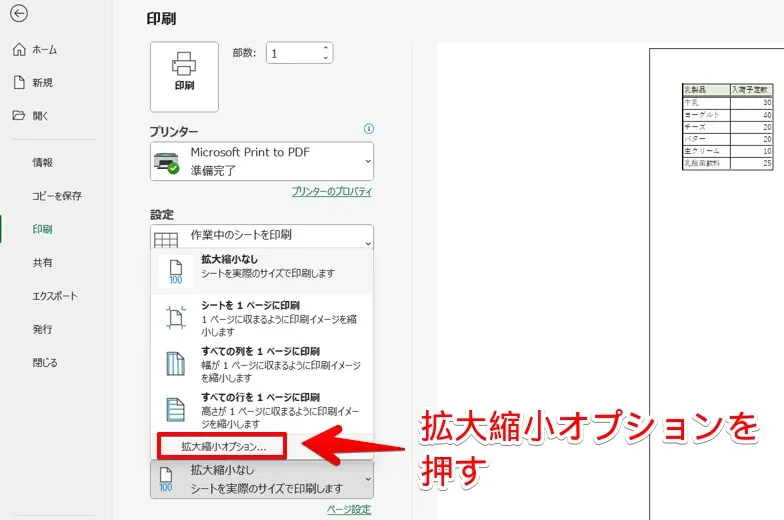
Task: Open エクスポート sidebar item
Action: (55, 296)
